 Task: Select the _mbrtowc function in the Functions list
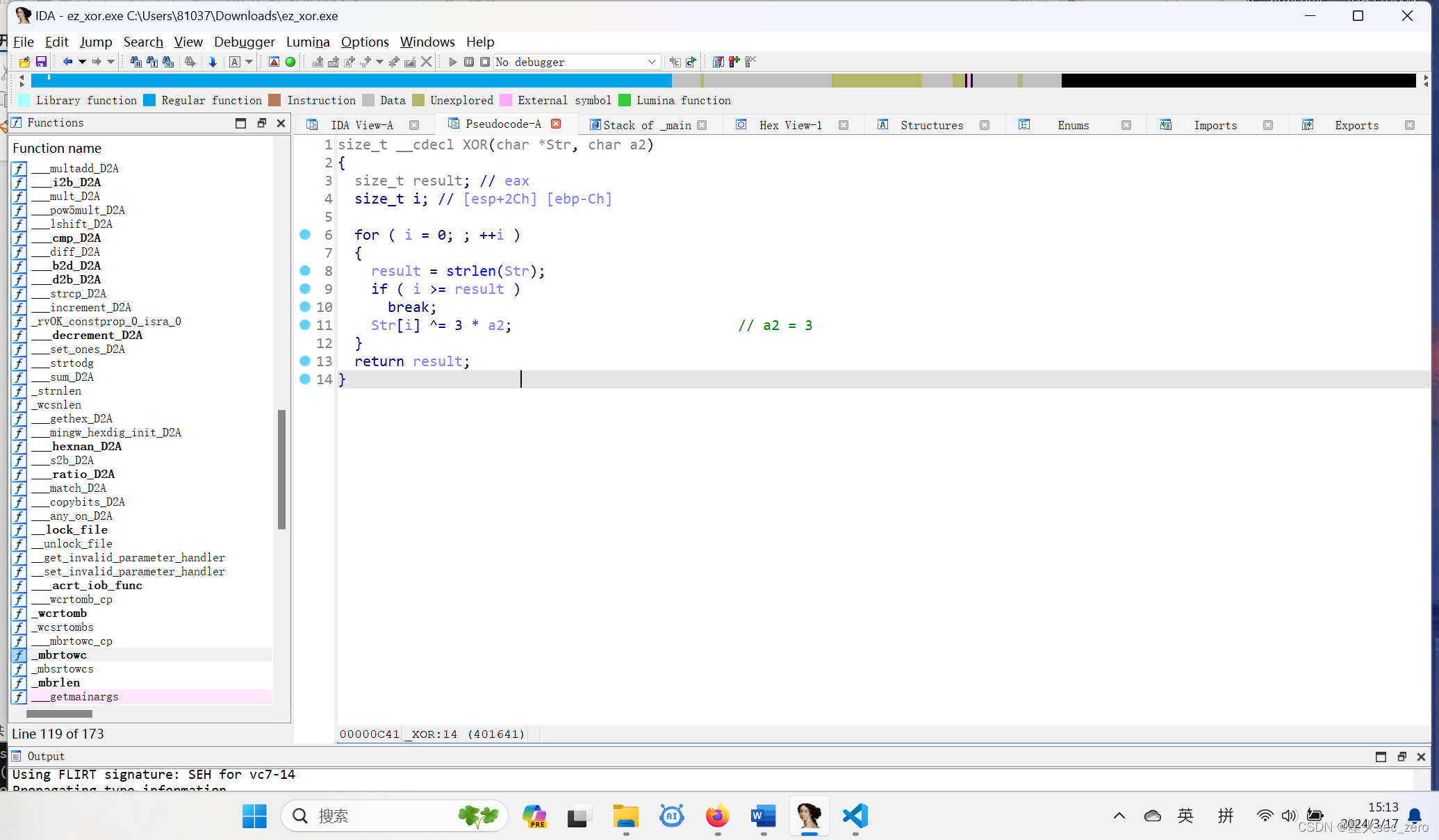(x=59, y=654)
